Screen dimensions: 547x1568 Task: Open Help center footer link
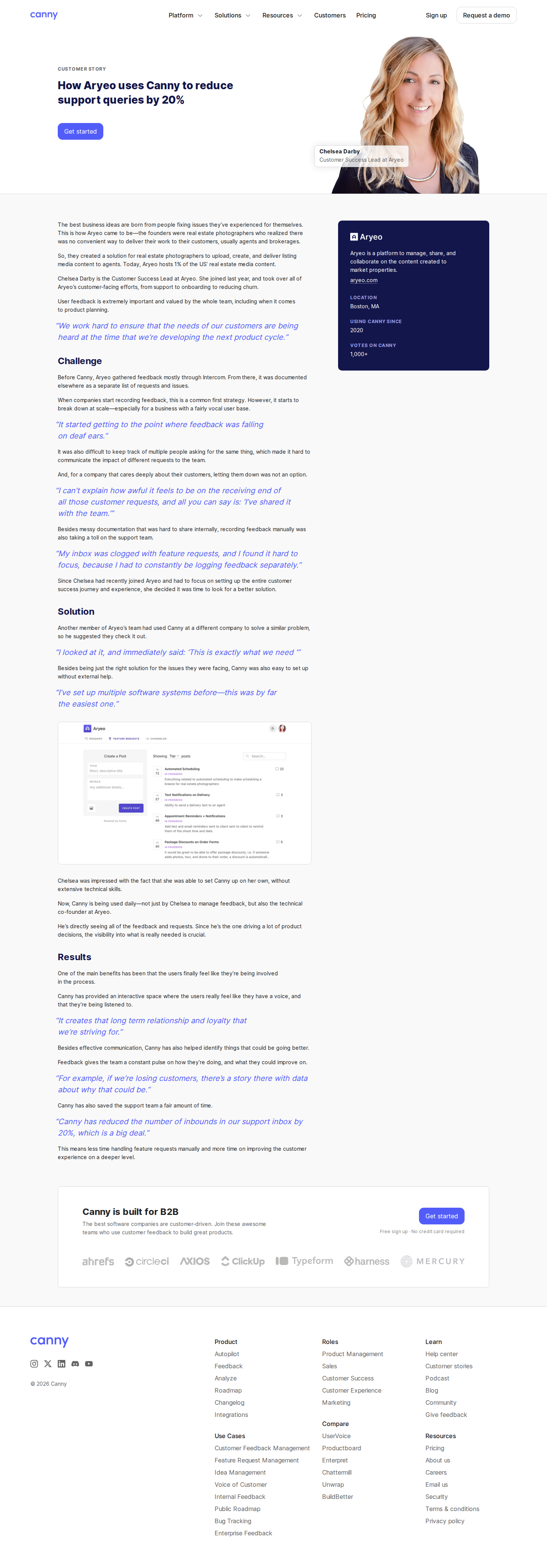coord(442,1354)
